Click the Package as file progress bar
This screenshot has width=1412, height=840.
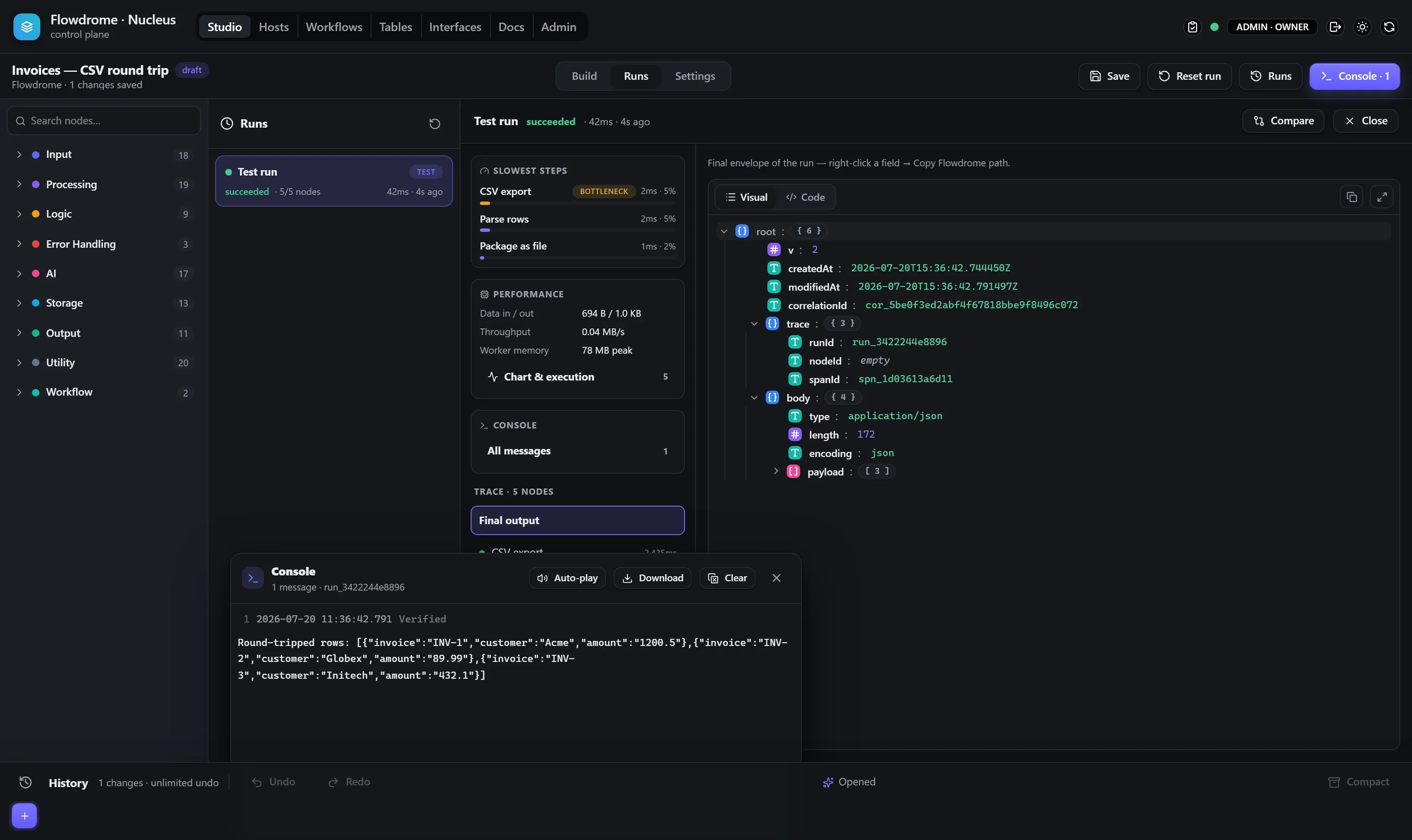click(577, 257)
